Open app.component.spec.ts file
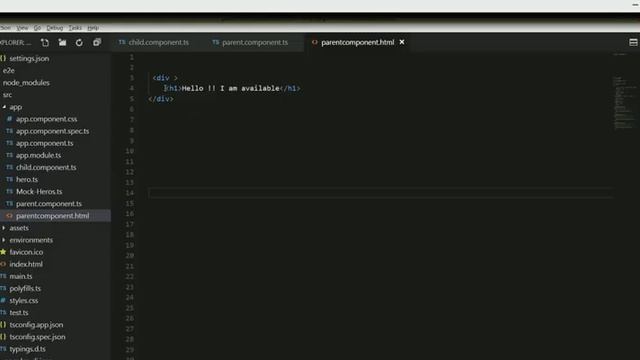This screenshot has height=360, width=640. coord(53,131)
